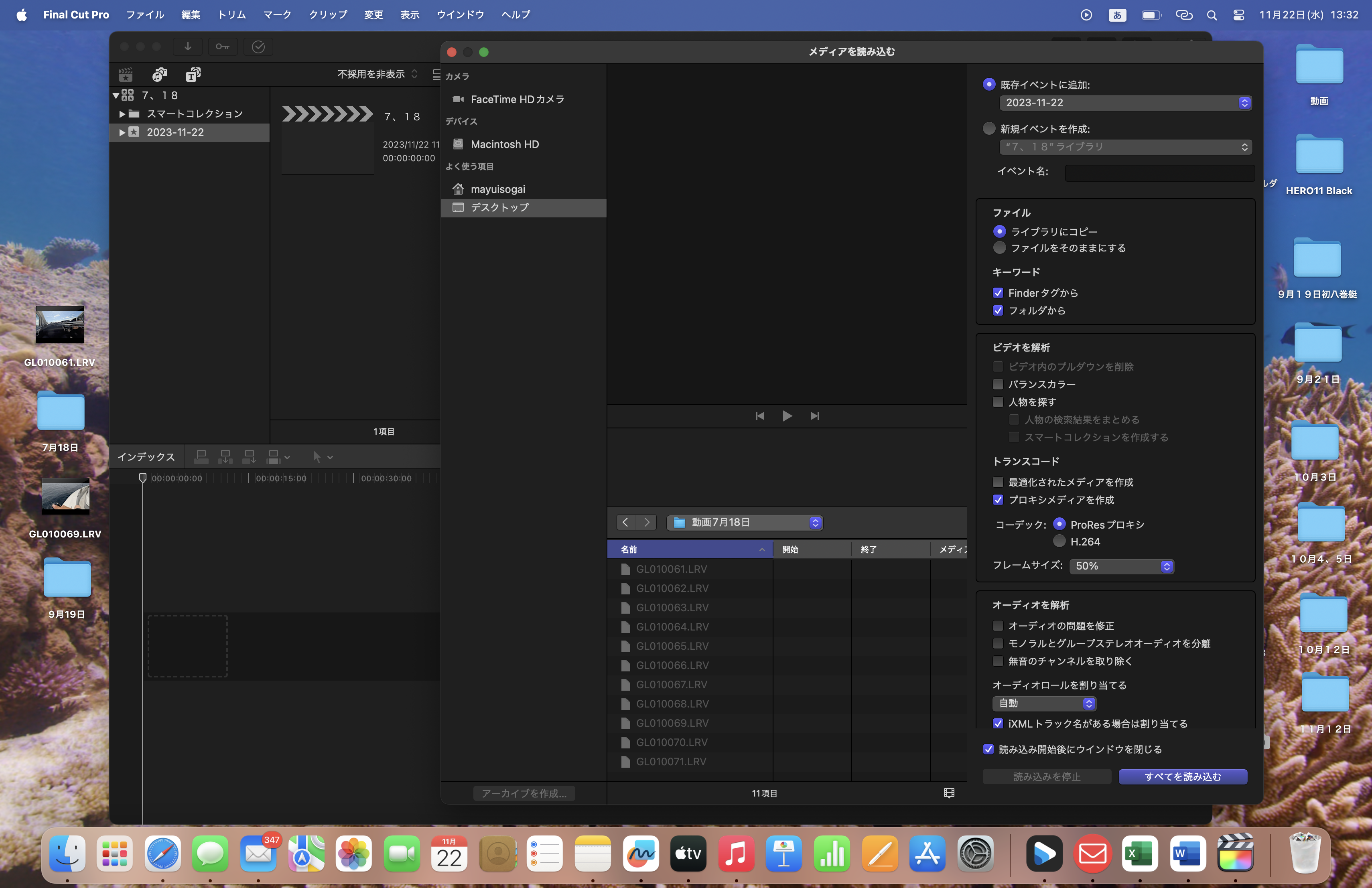Image resolution: width=1372 pixels, height=888 pixels.
Task: Click the import media arrow toolbar icon
Action: point(187,47)
